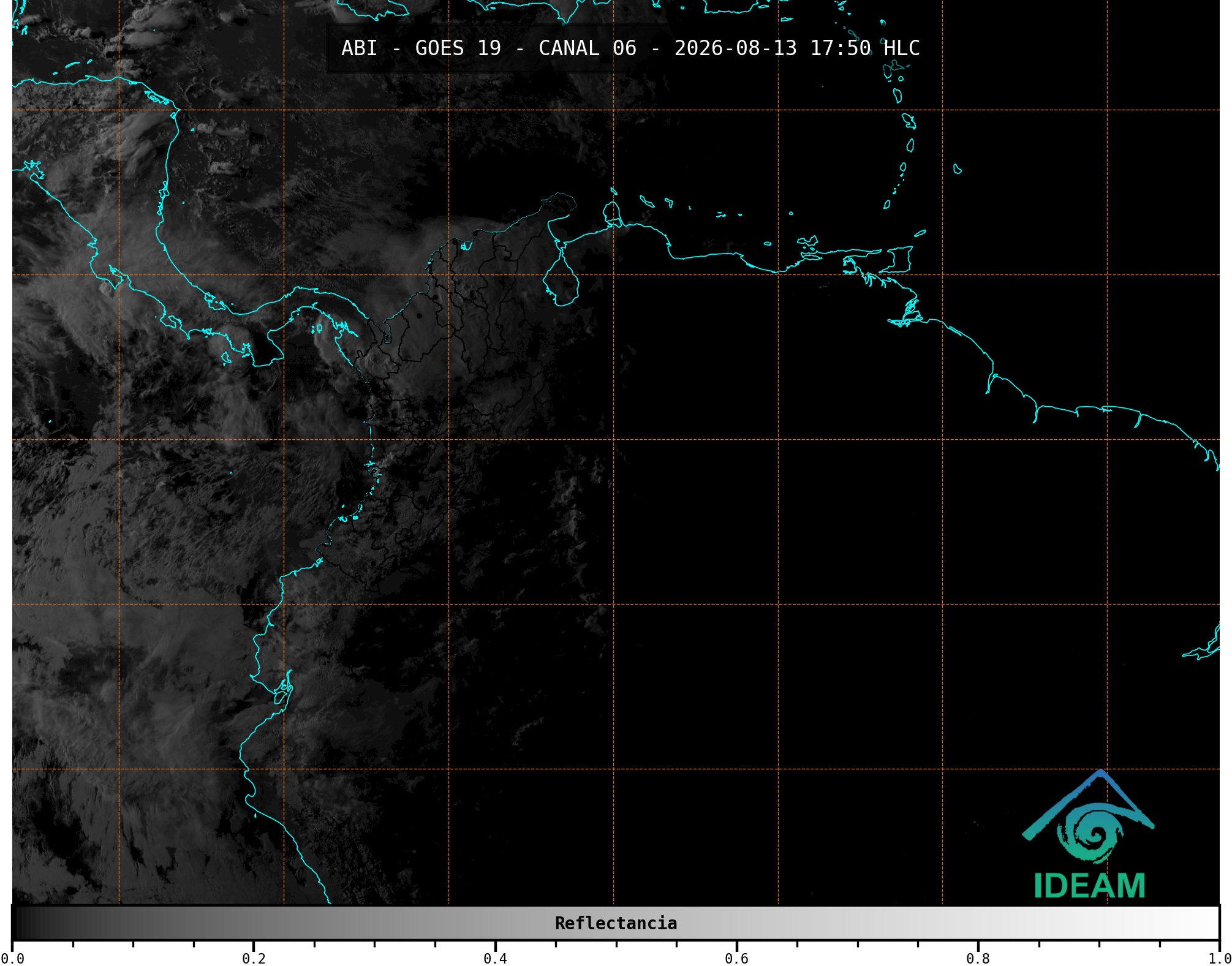Click the time 17:50 HLC in title
1232x966 pixels.
(x=865, y=48)
